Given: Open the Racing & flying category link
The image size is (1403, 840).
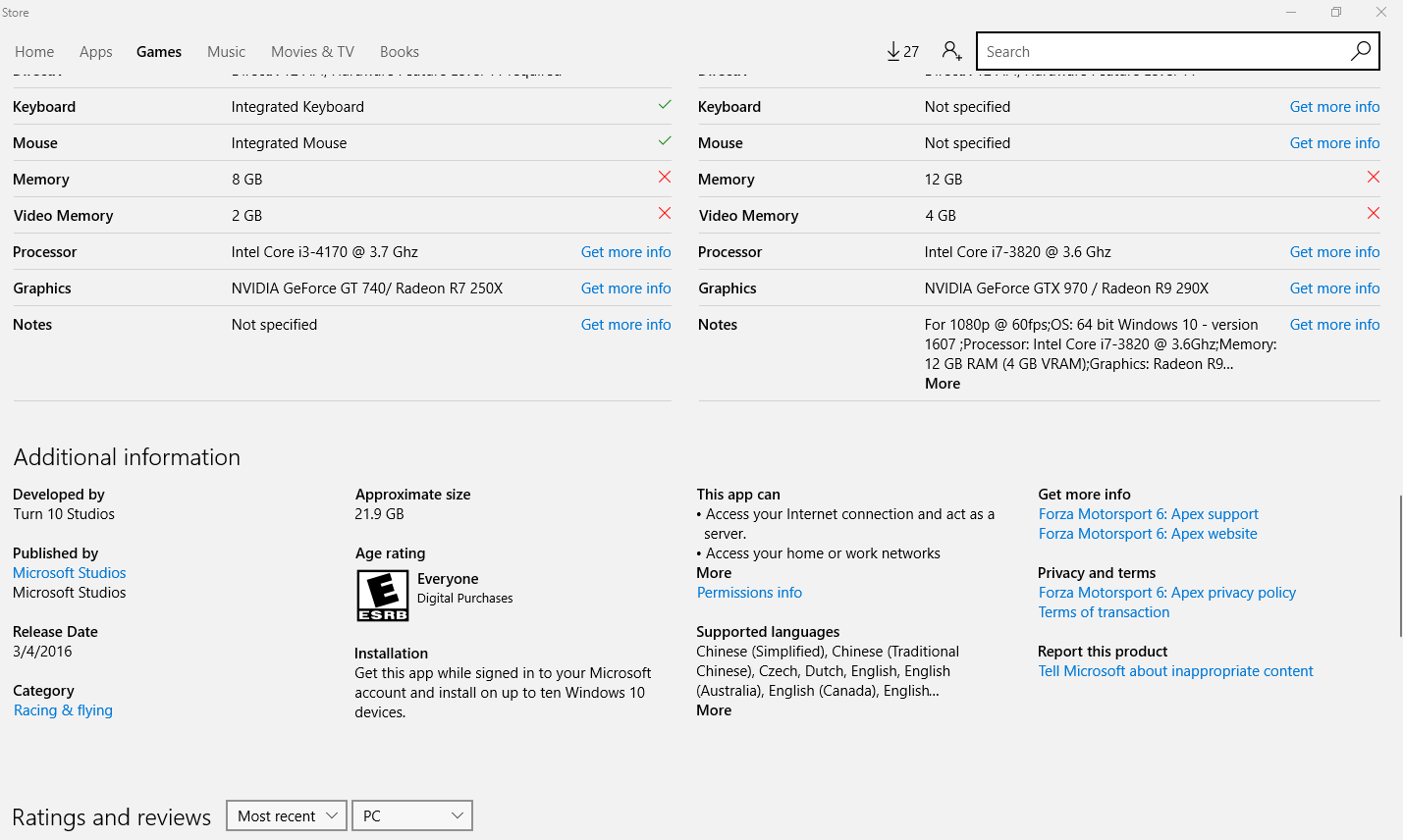Looking at the screenshot, I should pos(63,710).
